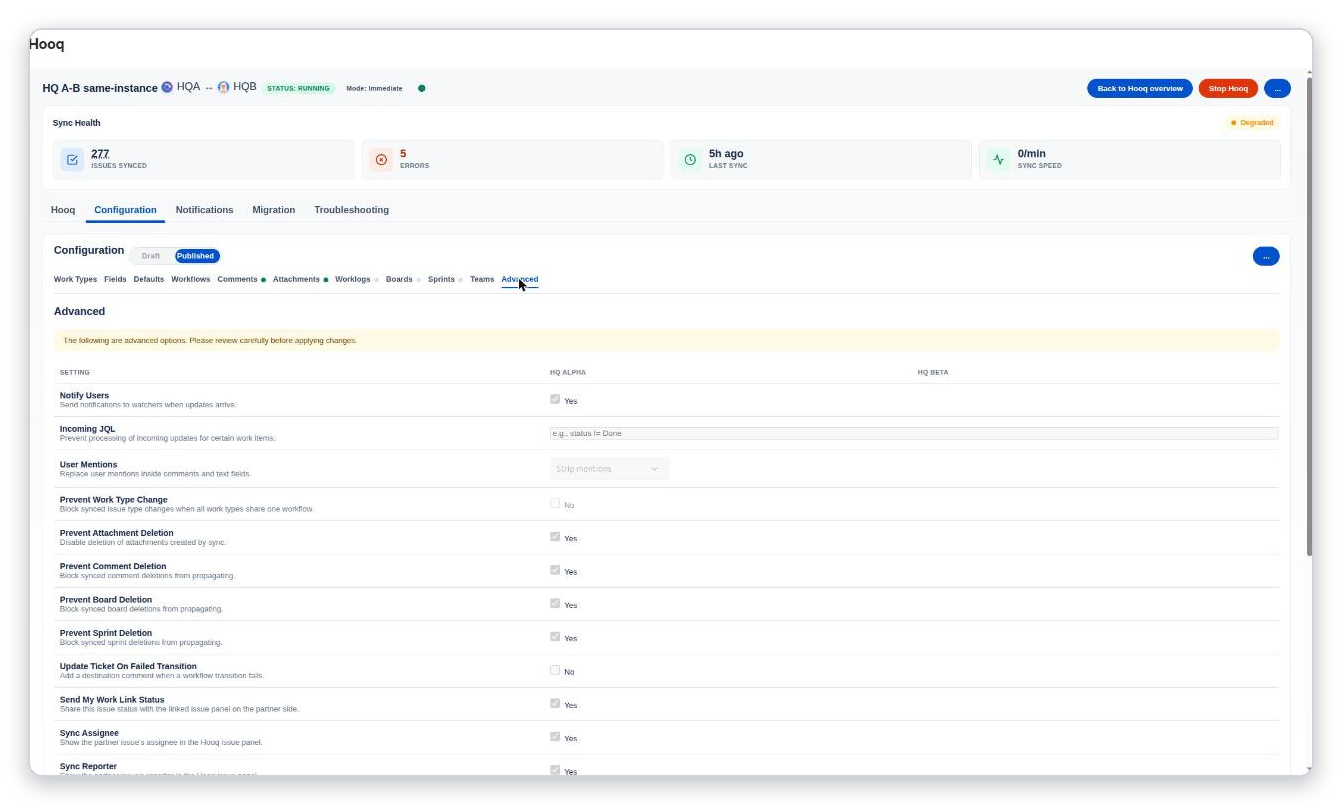Toggle Prevent Comment Deletion checkbox
This screenshot has height=805, width=1342.
tap(555, 570)
